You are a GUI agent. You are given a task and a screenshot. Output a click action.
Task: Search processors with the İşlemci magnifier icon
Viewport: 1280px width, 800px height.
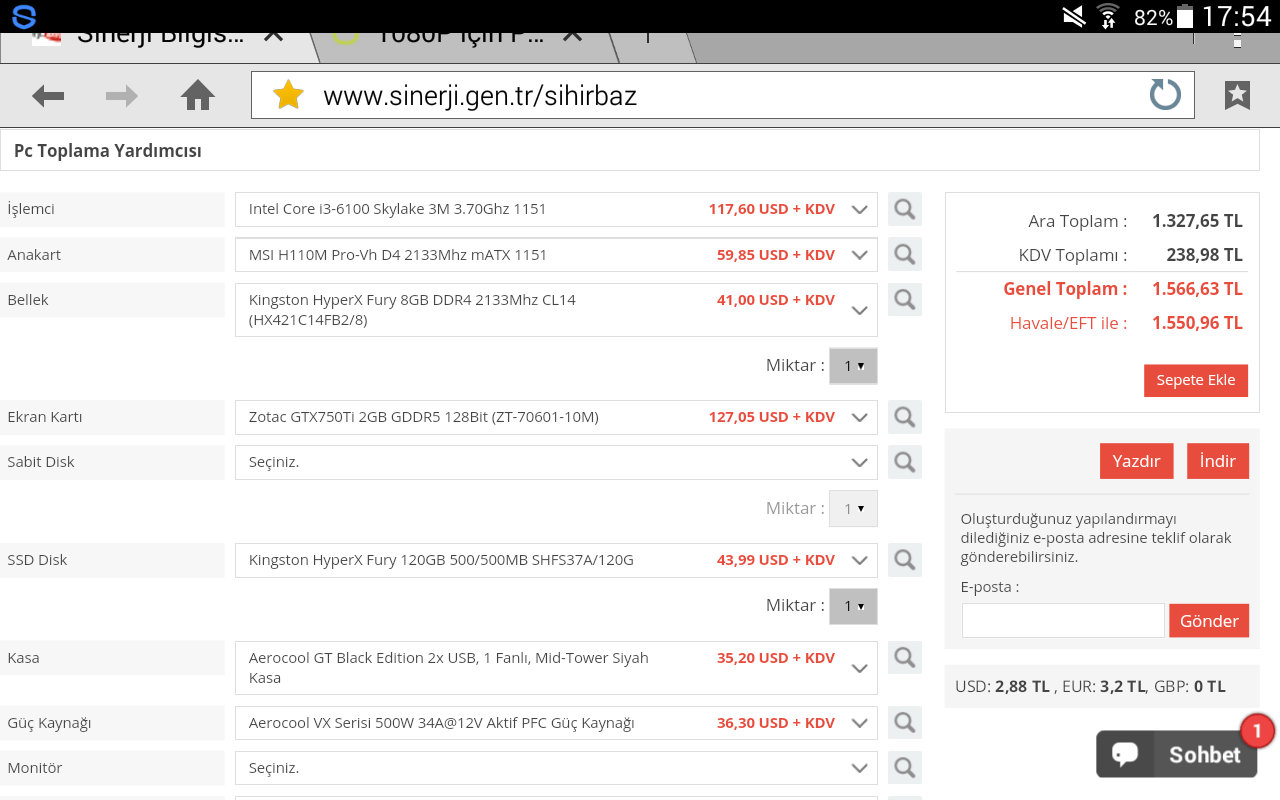905,209
